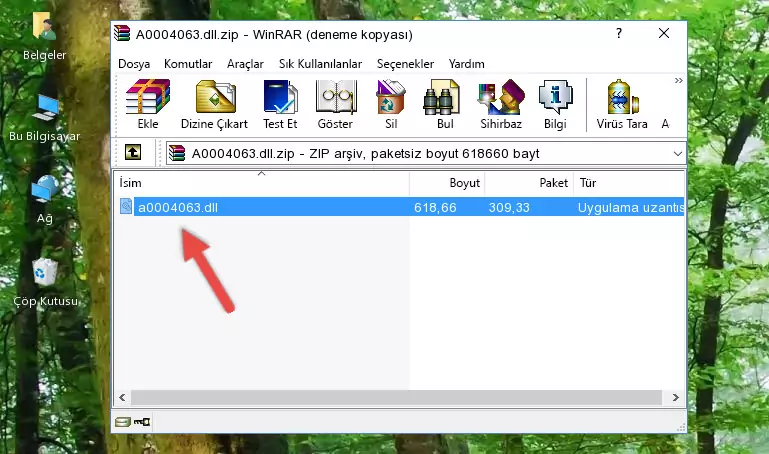The height and width of the screenshot is (454, 769).
Task: Sort by the İsim column header
Action: (x=262, y=183)
